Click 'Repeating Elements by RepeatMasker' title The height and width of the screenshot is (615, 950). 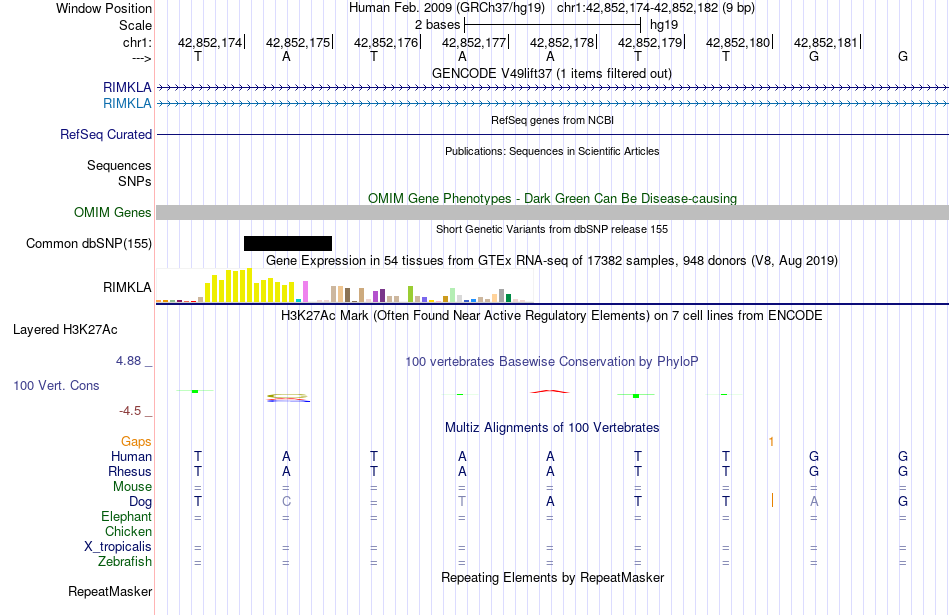click(553, 577)
